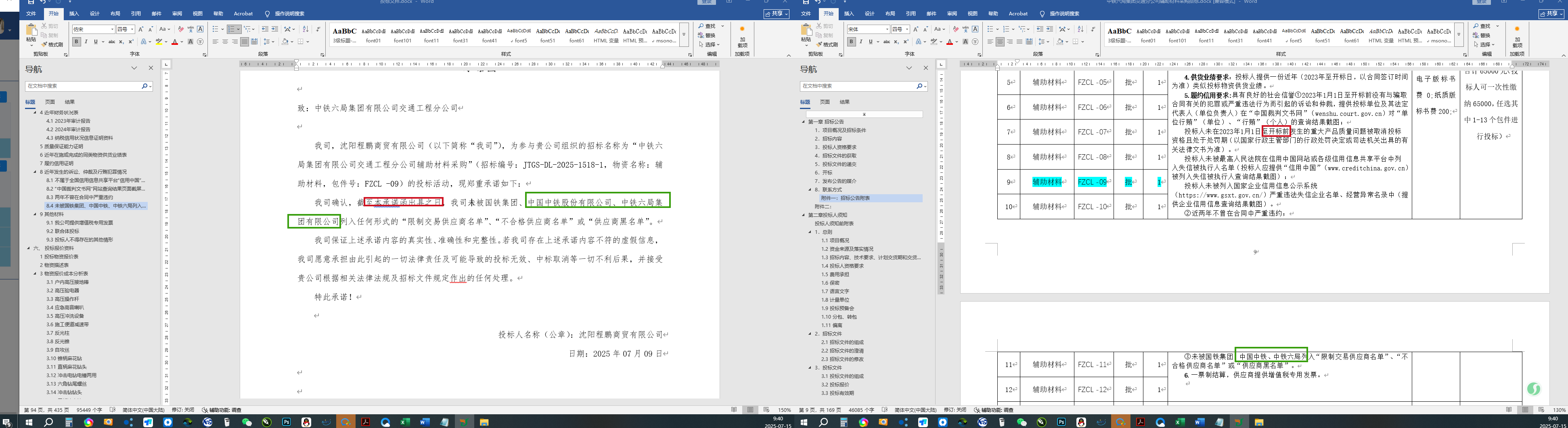The image size is (1568, 428).
Task: Toggle Italic in the right Word window
Action: pos(860,42)
